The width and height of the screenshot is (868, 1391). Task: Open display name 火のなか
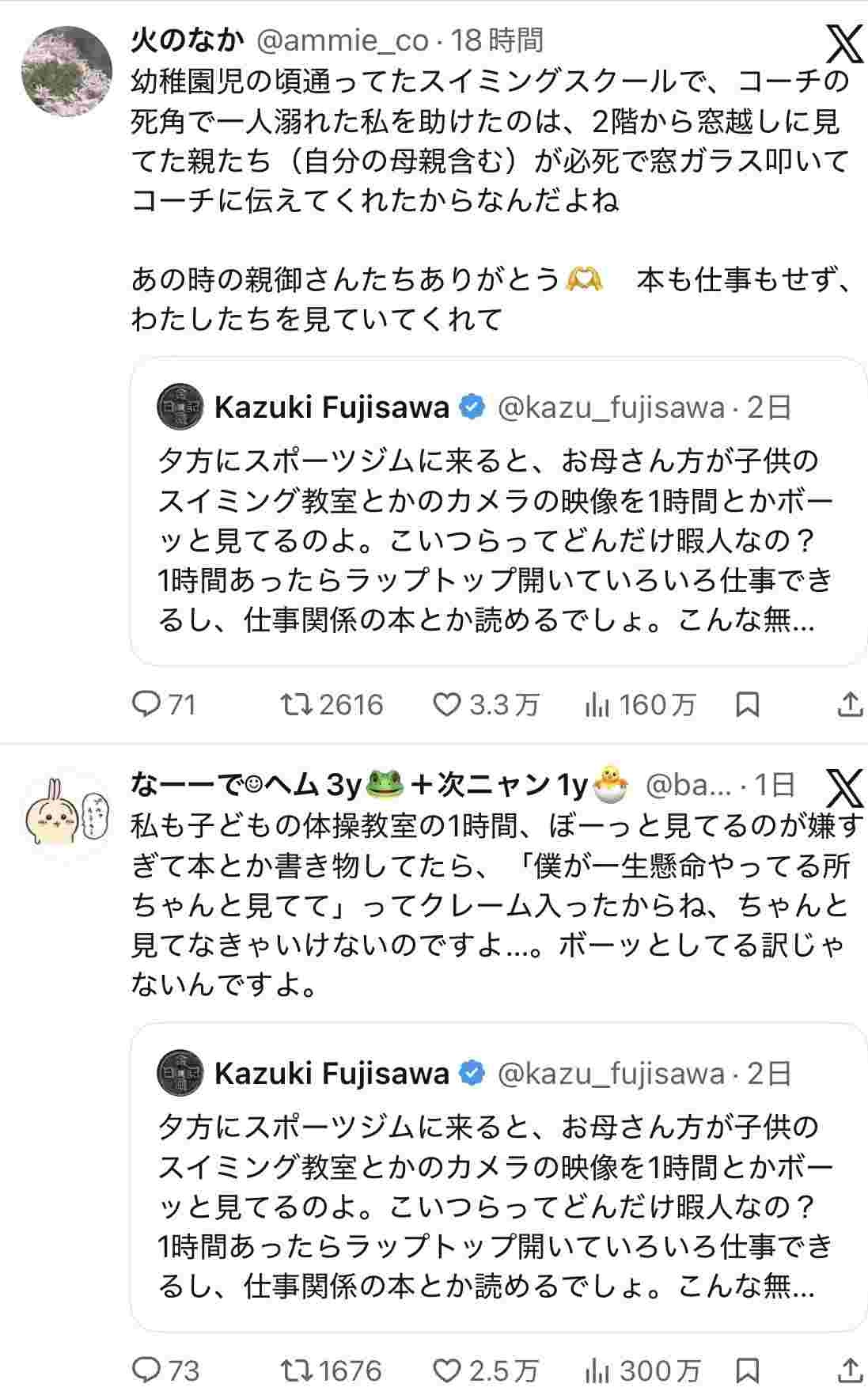pyautogui.click(x=186, y=40)
